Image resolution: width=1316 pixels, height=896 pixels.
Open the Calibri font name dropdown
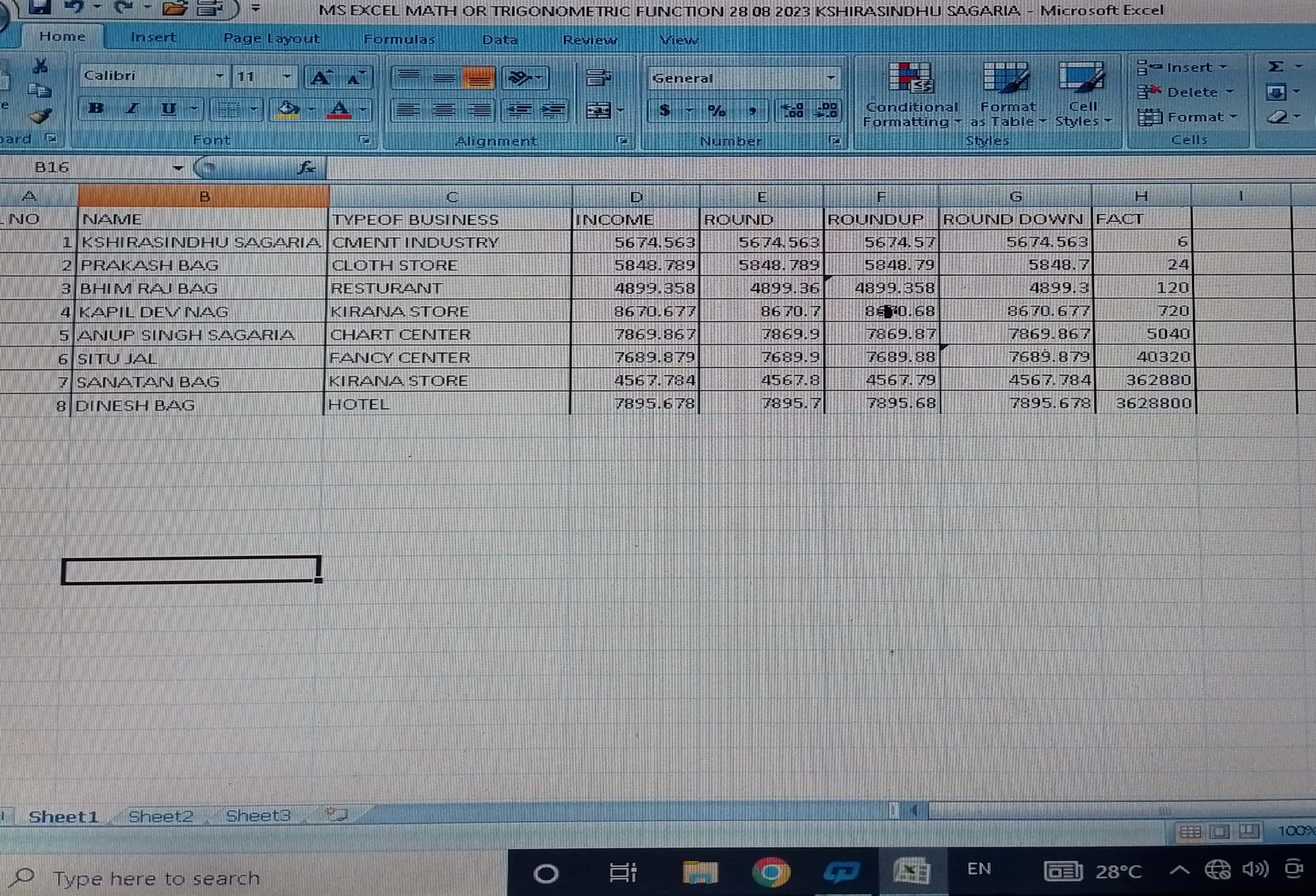[x=220, y=76]
